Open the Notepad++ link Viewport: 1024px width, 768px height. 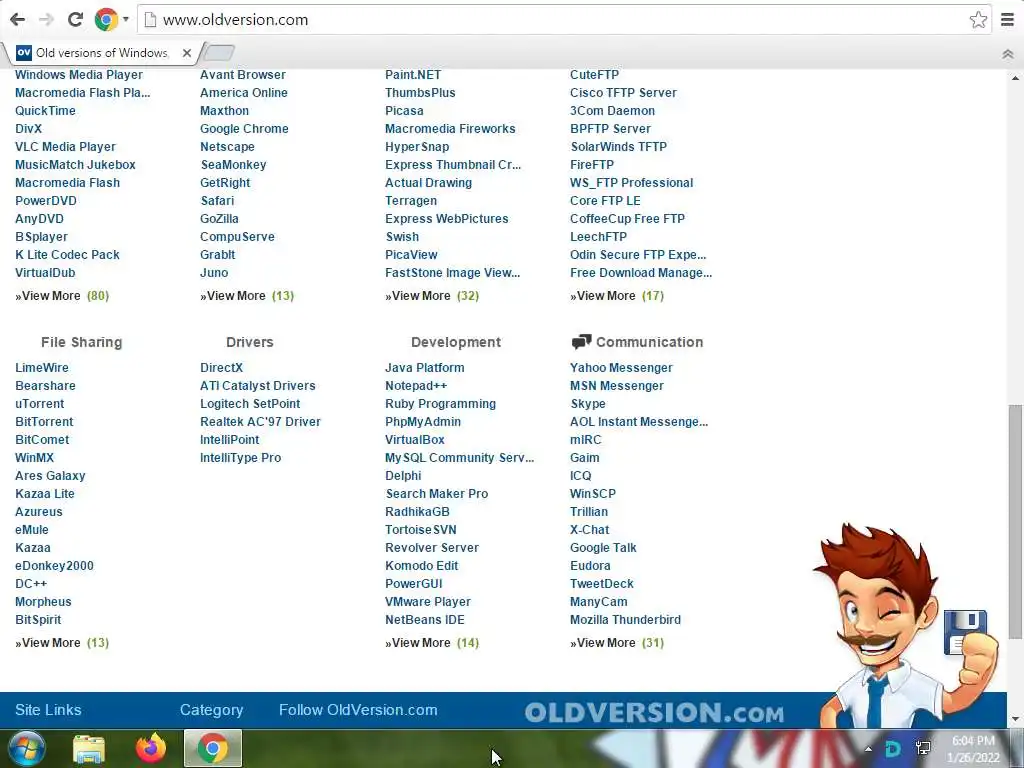tap(416, 386)
